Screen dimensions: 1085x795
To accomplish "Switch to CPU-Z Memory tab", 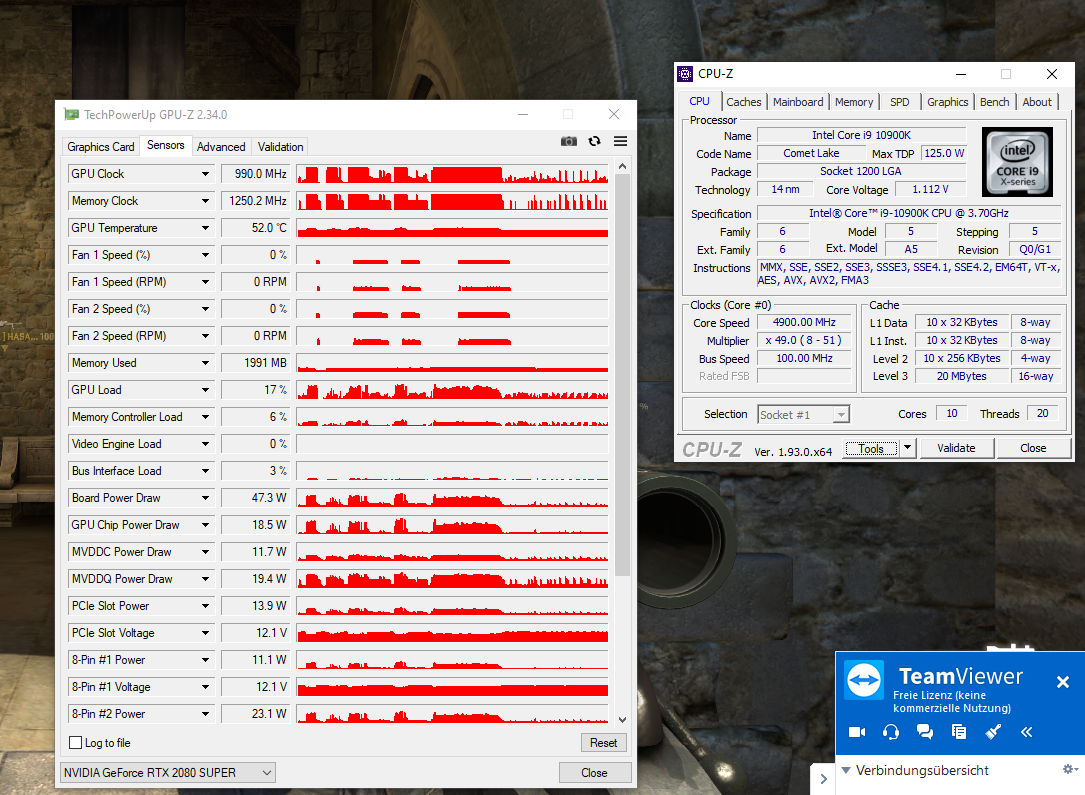I will click(x=854, y=102).
